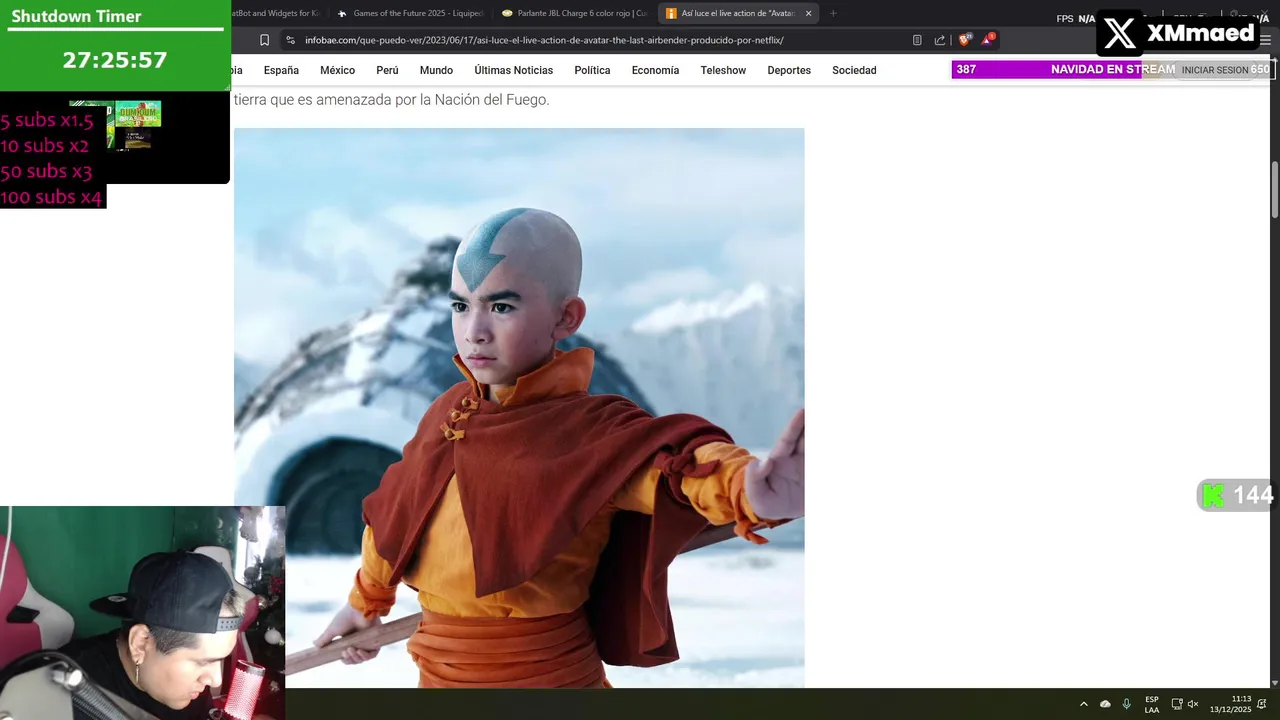The width and height of the screenshot is (1280, 720).
Task: Open the Perú section
Action: pyautogui.click(x=387, y=70)
